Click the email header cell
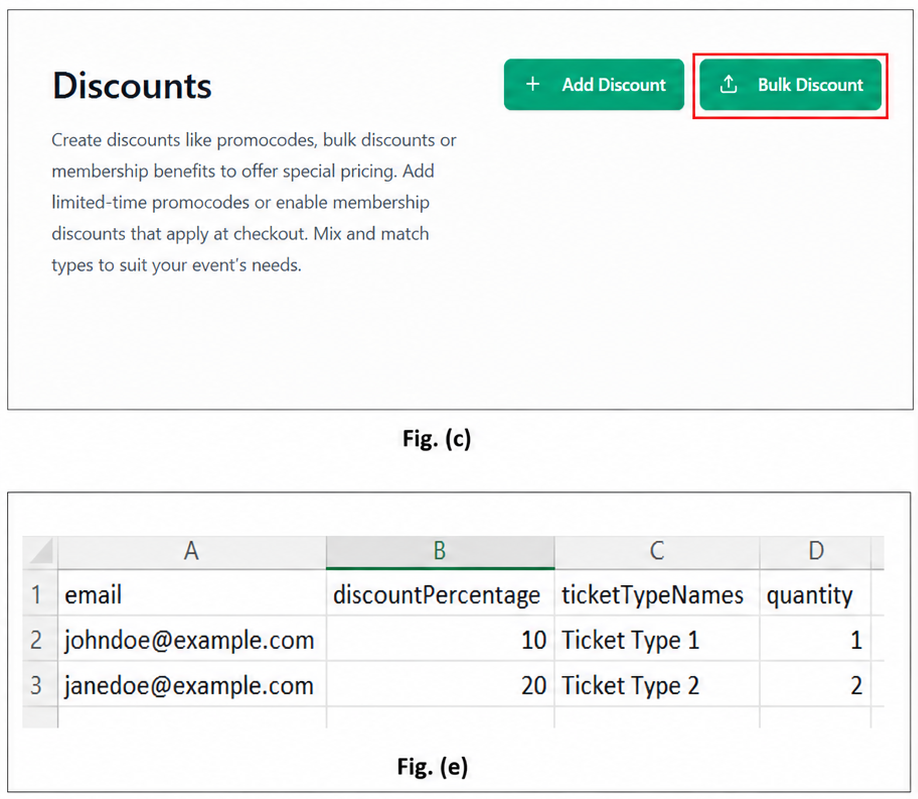The width and height of the screenshot is (918, 799). [192, 593]
